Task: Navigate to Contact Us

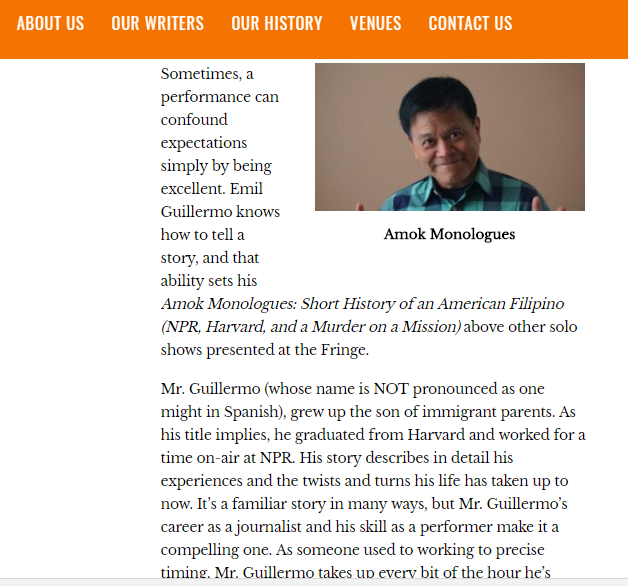Action: pos(470,23)
